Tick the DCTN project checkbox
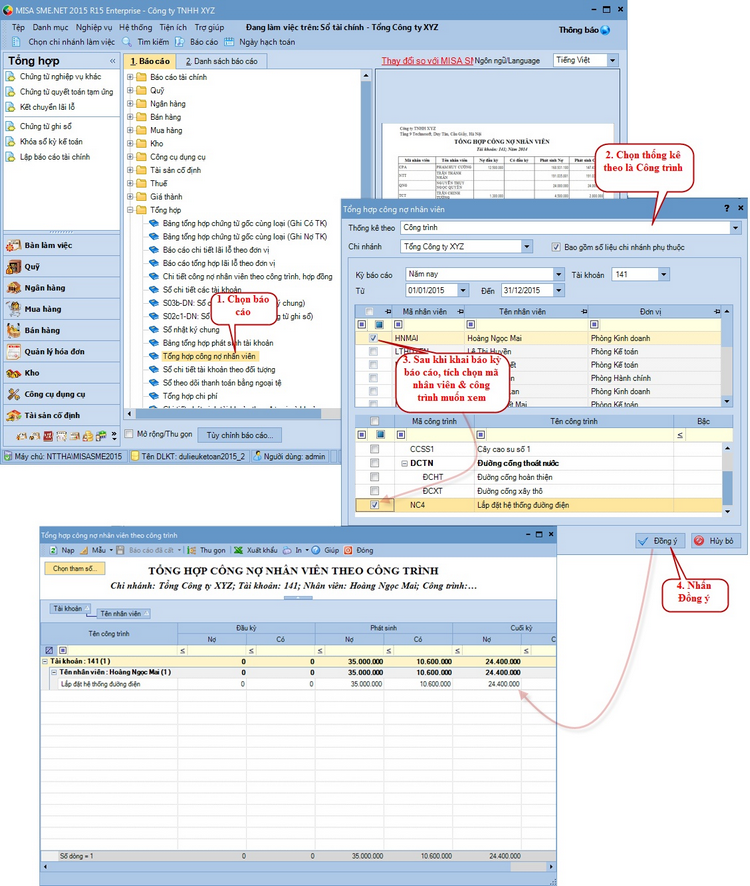 (374, 463)
